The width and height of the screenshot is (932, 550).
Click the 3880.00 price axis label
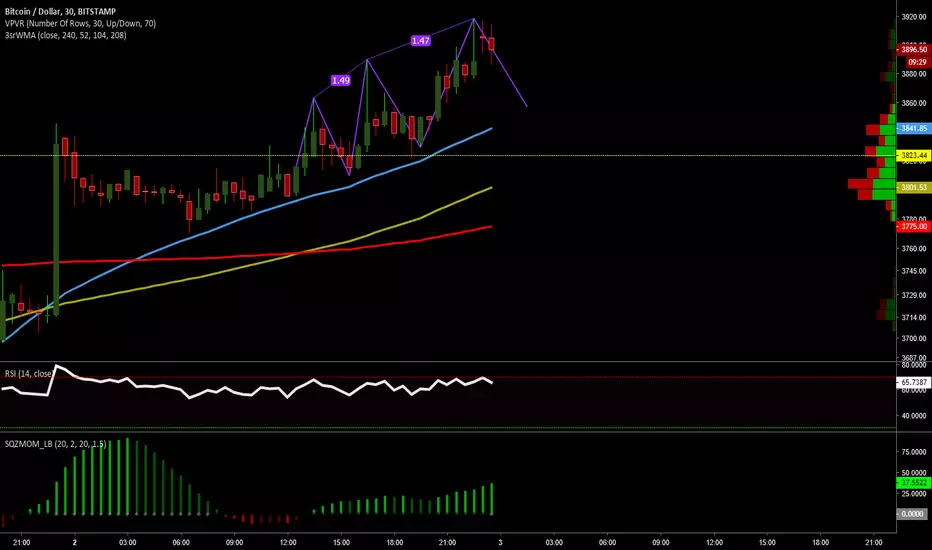click(x=914, y=74)
